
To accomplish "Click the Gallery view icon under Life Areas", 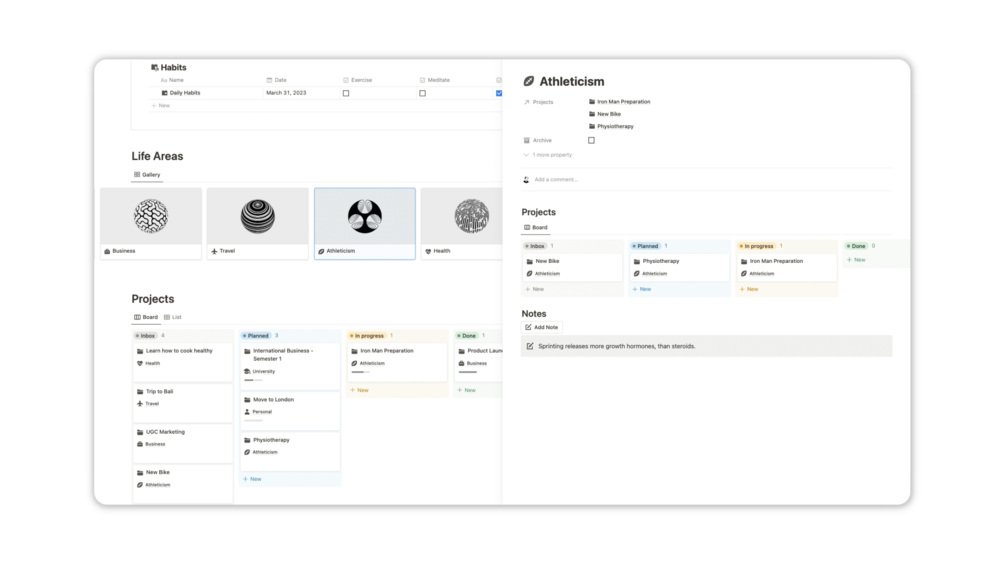I will click(x=137, y=174).
